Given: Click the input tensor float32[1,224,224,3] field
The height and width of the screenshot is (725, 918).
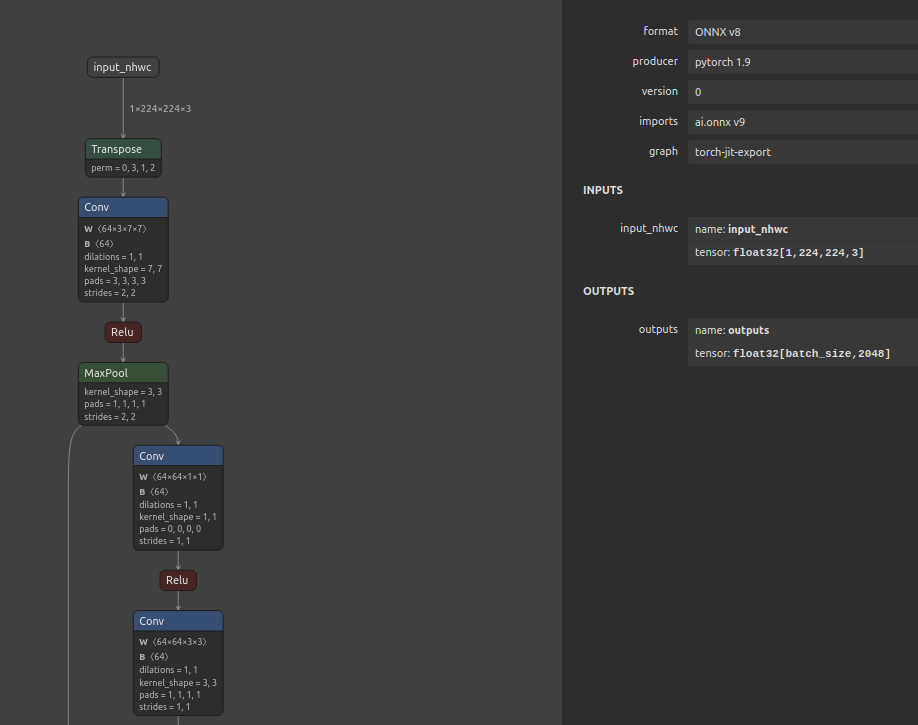Looking at the screenshot, I should (x=802, y=253).
